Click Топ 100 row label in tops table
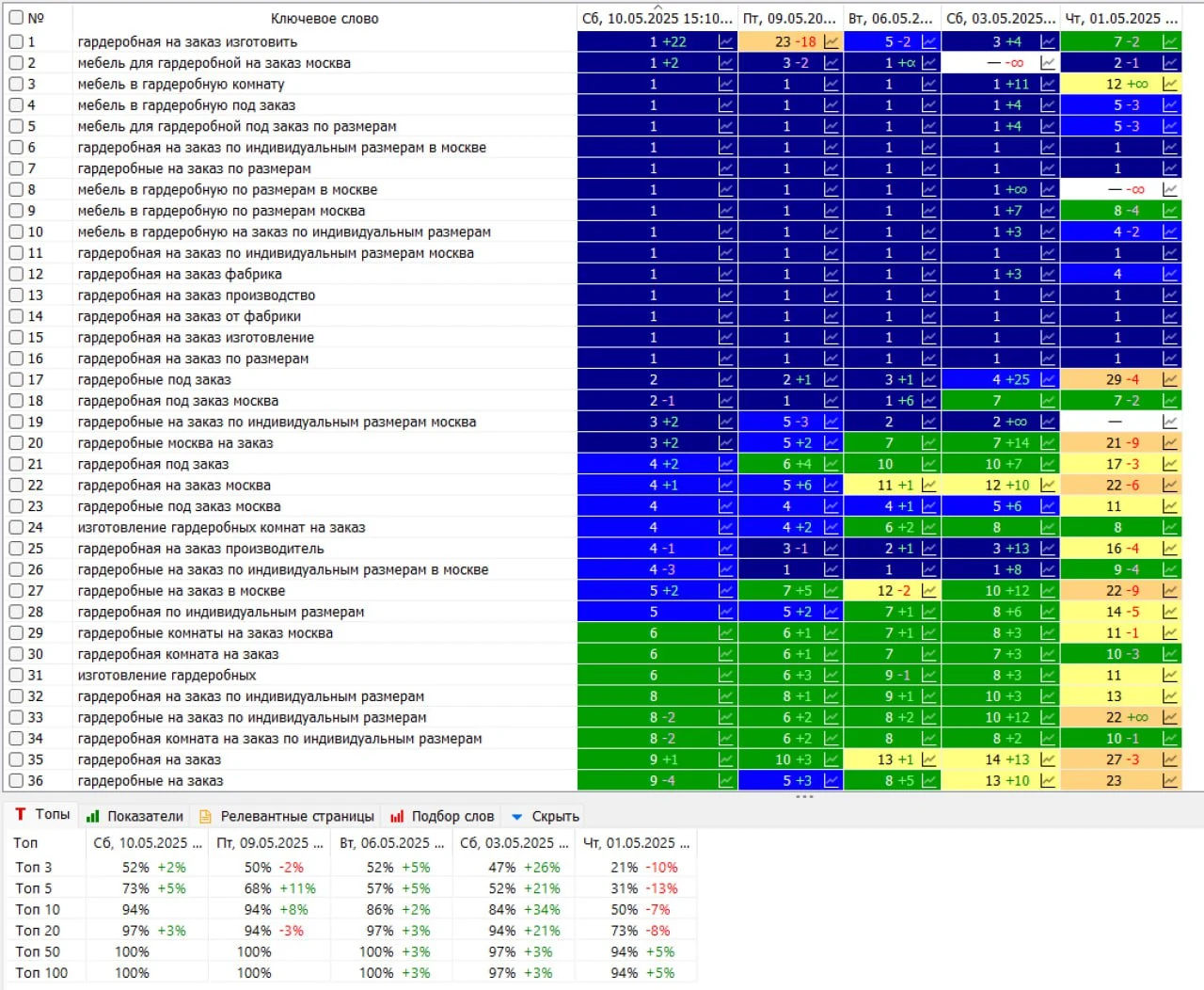The width and height of the screenshot is (1204, 990). [41, 973]
